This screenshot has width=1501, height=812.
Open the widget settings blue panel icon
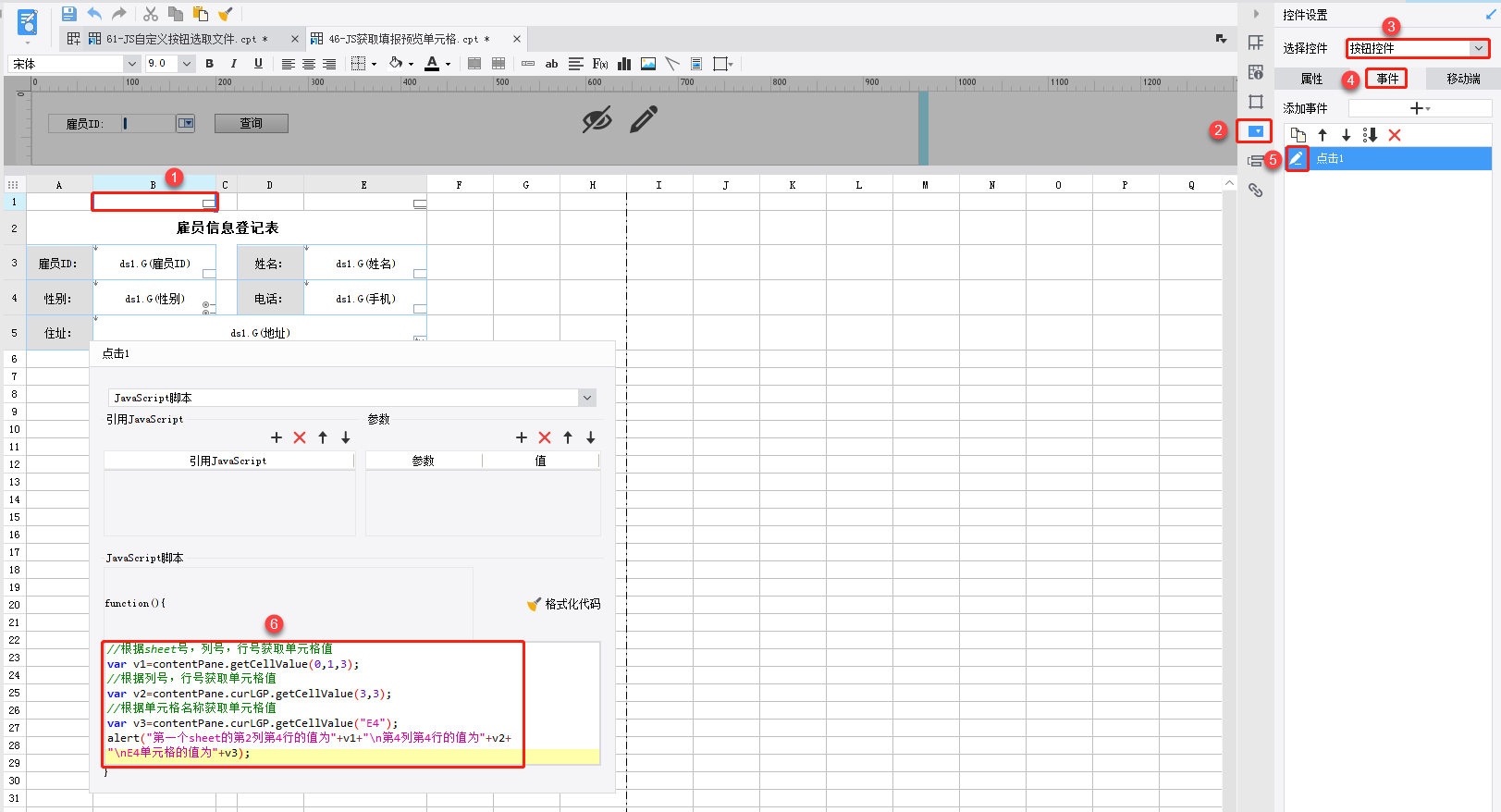pyautogui.click(x=1256, y=131)
